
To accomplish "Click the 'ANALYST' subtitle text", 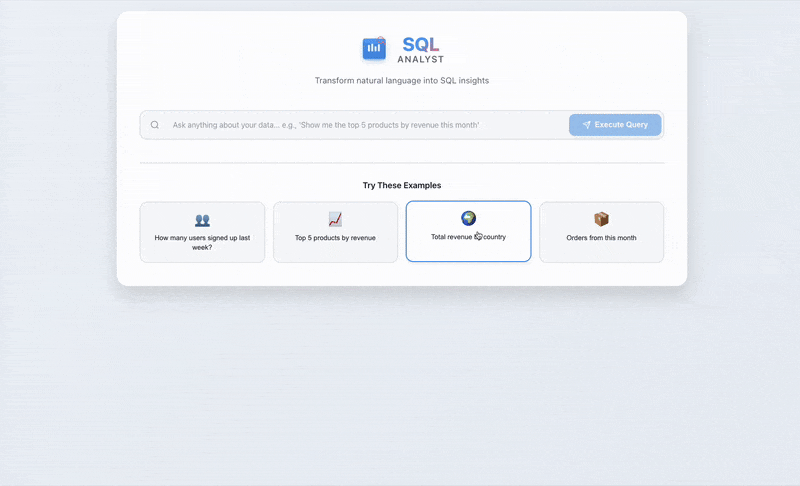I will coord(420,60).
